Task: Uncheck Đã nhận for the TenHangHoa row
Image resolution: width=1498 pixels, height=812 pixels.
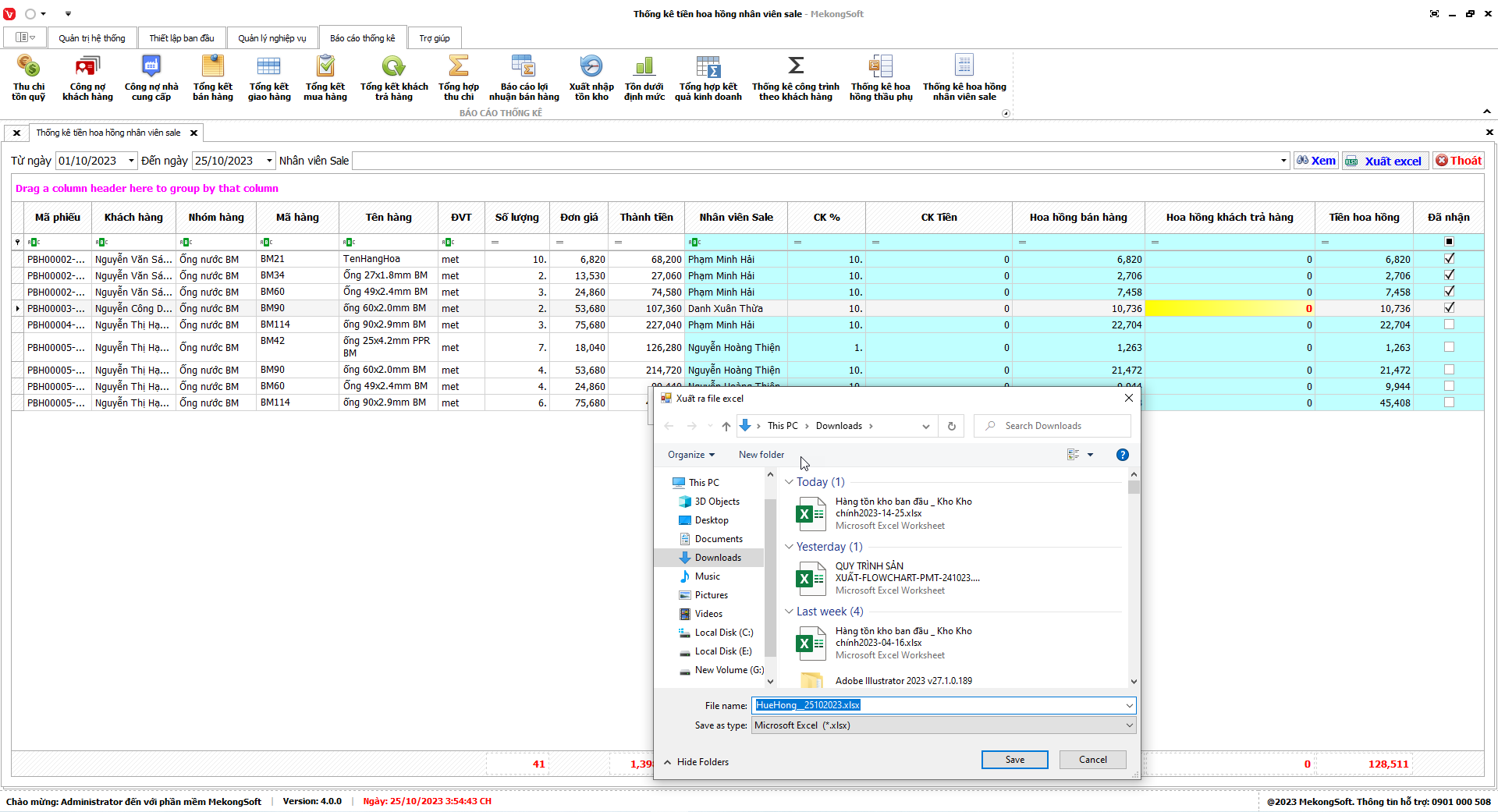Action: 1449,259
